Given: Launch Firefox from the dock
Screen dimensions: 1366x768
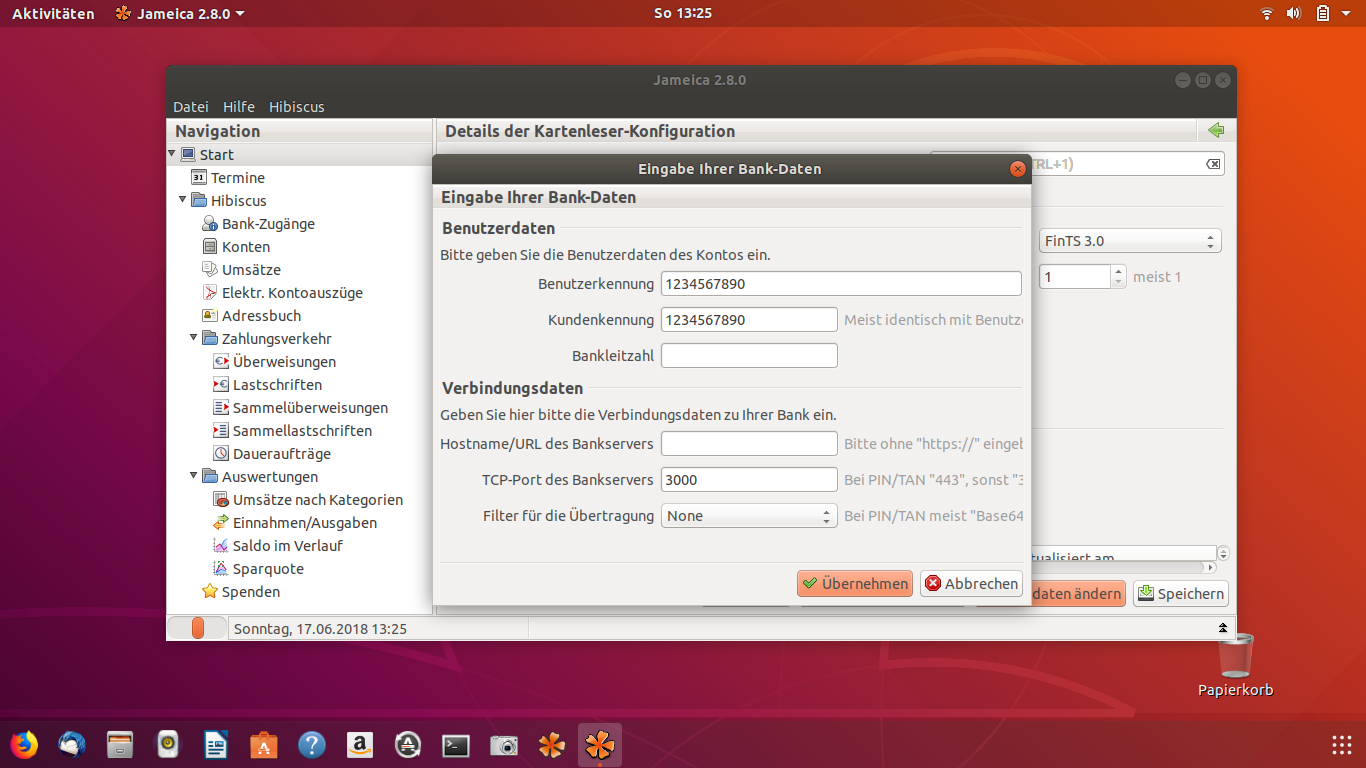Looking at the screenshot, I should point(24,745).
